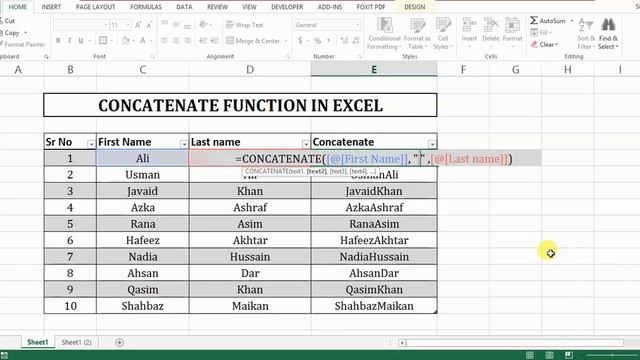Apply percent style
The width and height of the screenshot is (640, 360).
pos(317,40)
